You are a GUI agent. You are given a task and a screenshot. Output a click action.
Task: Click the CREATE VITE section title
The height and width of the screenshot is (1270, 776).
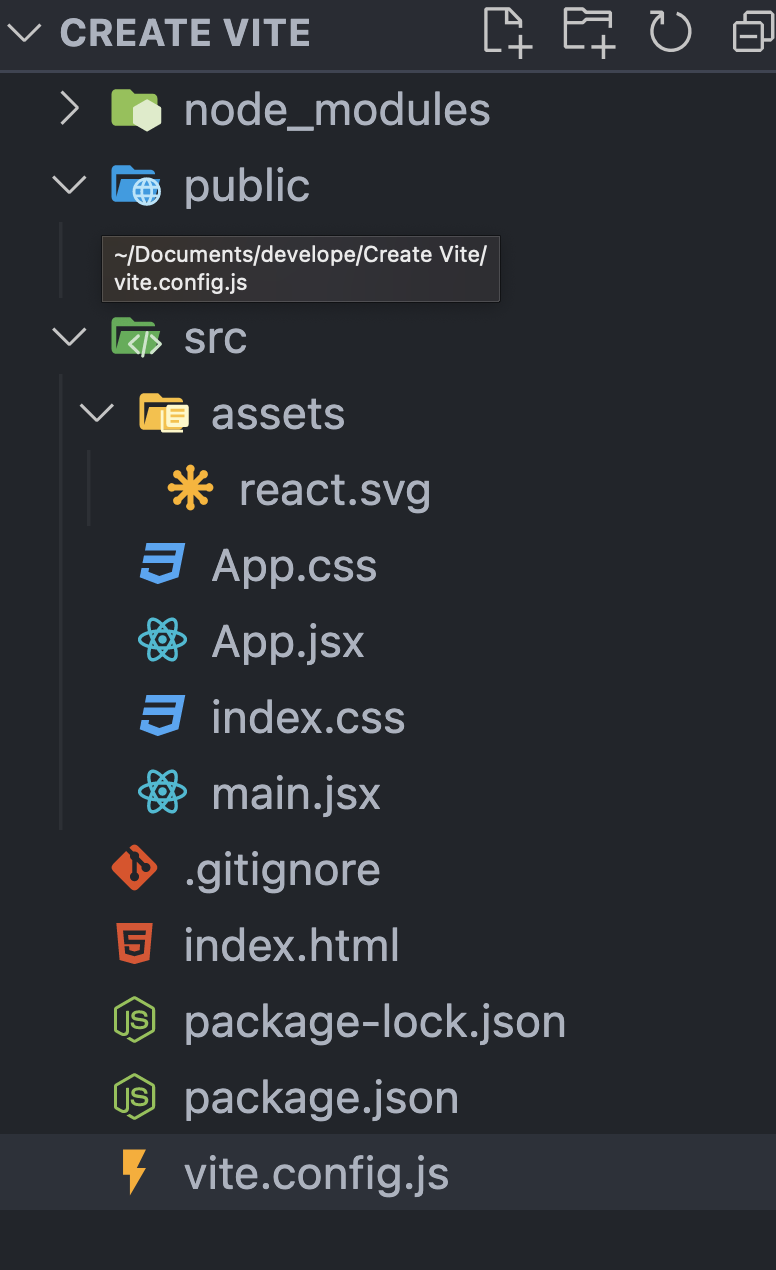click(x=185, y=33)
